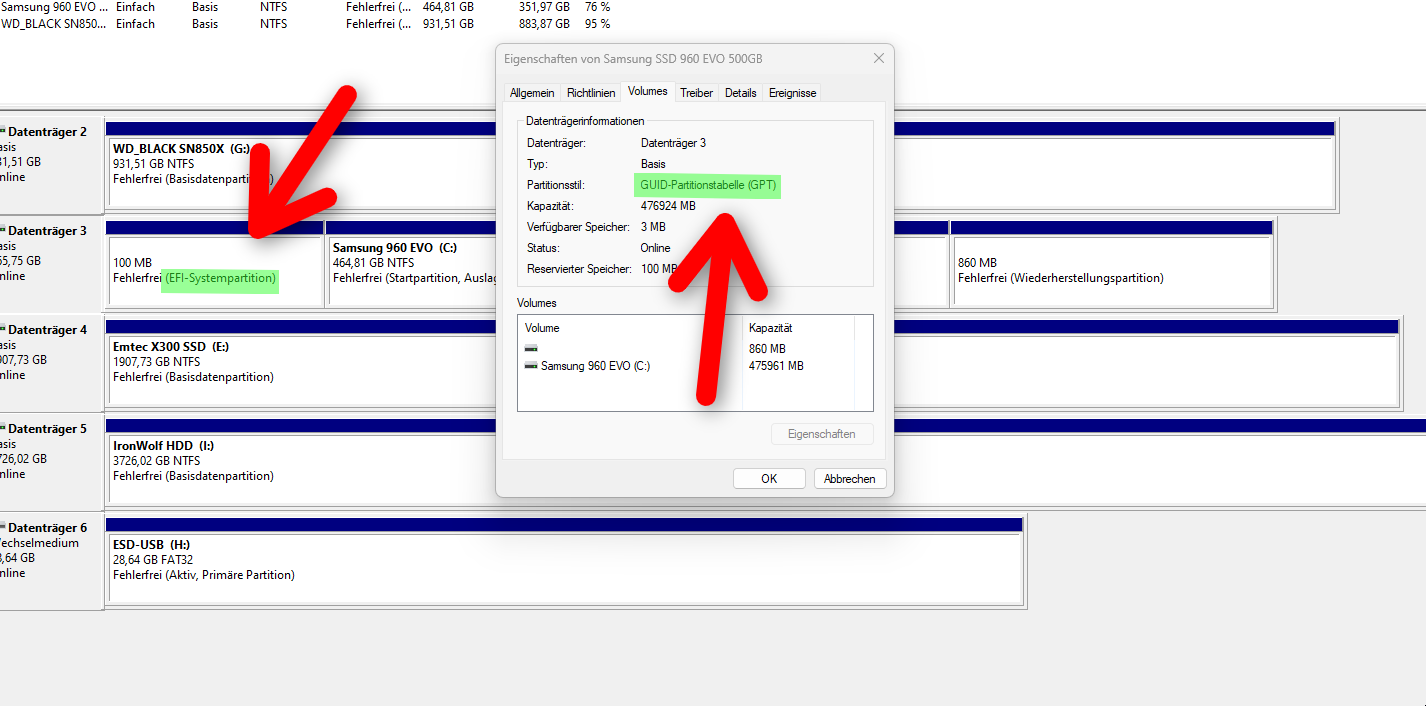Click GUID-Partitionstabelle (GPT) value

(708, 185)
